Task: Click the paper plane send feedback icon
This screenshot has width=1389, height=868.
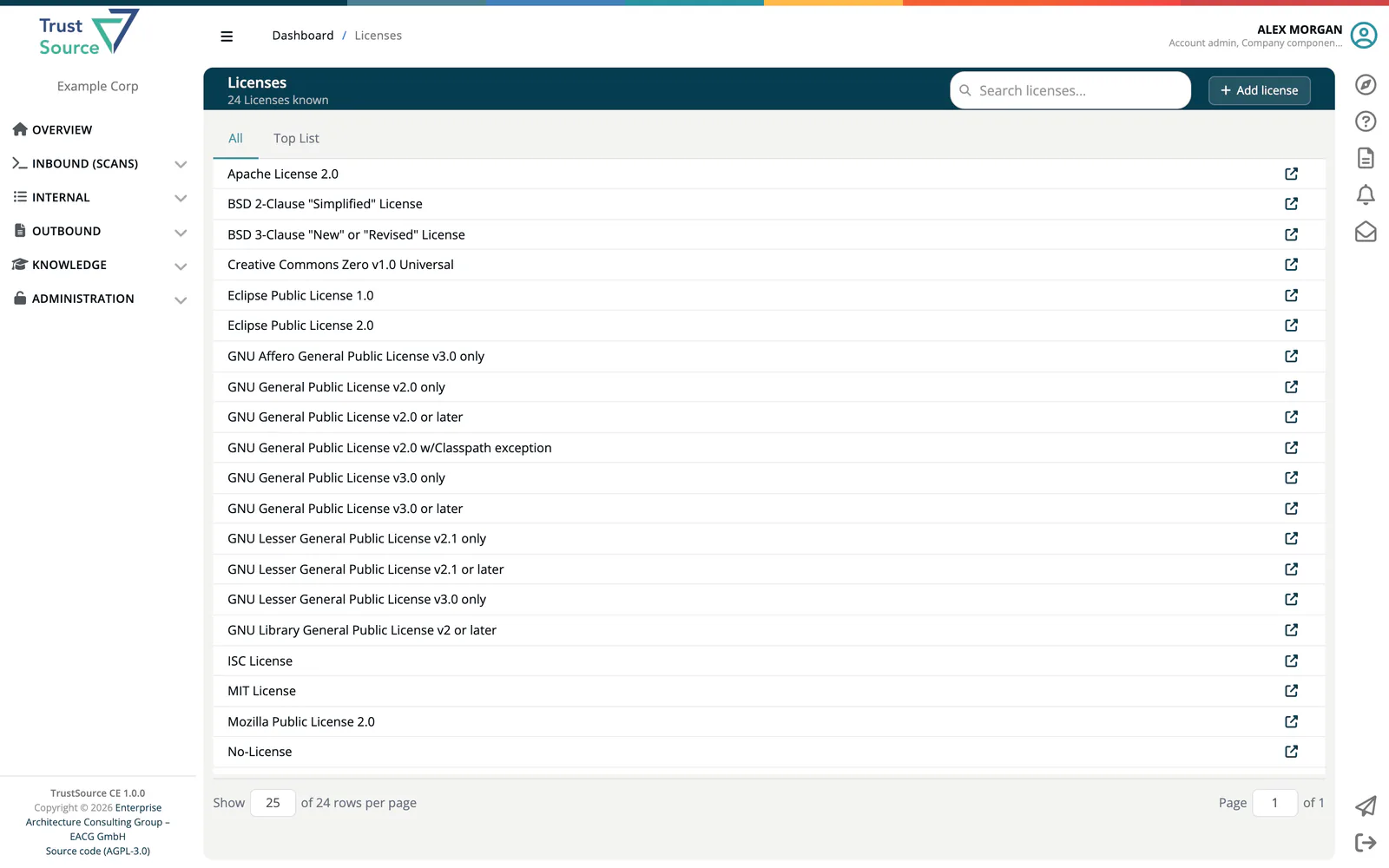Action: [x=1366, y=806]
